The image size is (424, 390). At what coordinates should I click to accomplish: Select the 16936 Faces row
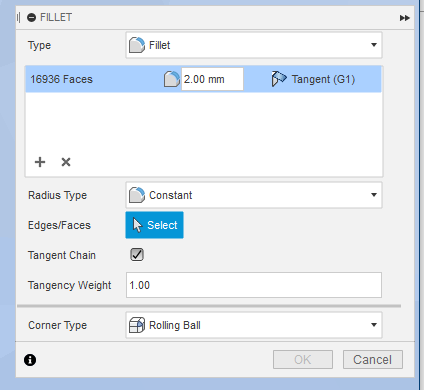[x=204, y=79]
